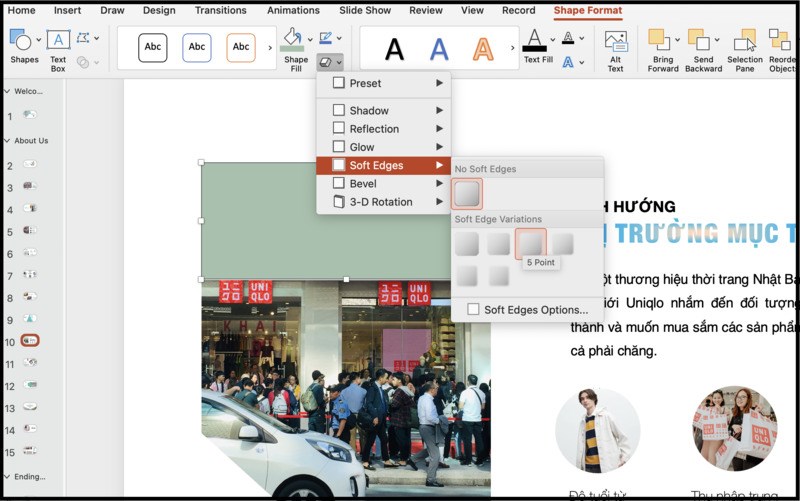
Task: Click the Bring Forward icon
Action: tap(658, 40)
